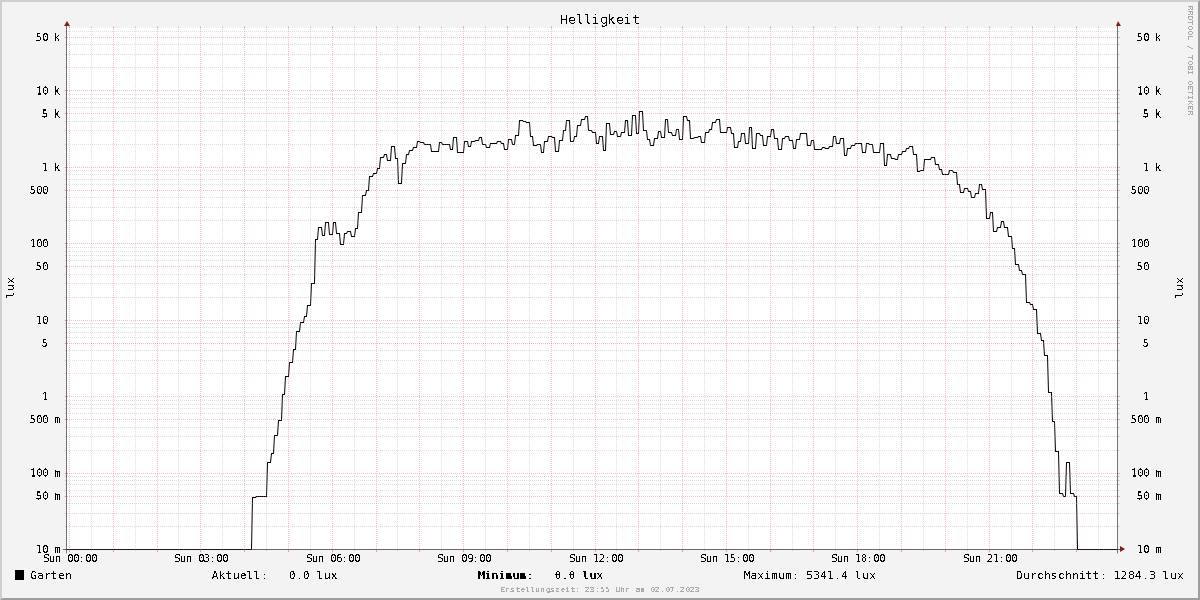Click the "50 k" label on left axis

(48, 37)
